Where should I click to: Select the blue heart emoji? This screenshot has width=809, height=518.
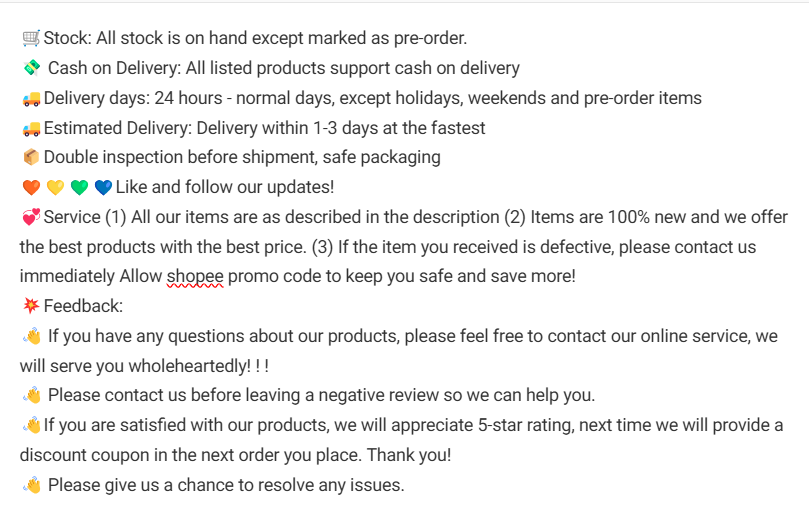[103, 187]
